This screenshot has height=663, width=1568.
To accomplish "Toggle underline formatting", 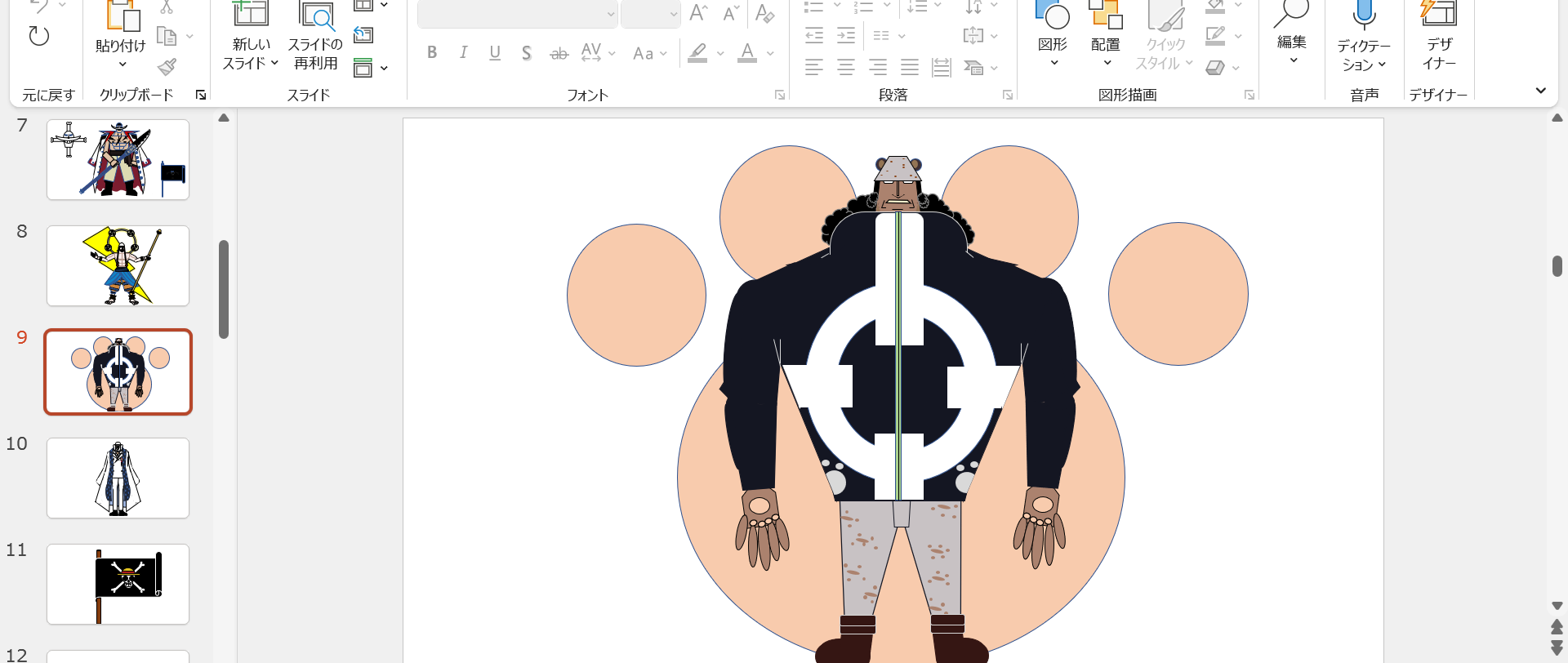I will pyautogui.click(x=495, y=53).
